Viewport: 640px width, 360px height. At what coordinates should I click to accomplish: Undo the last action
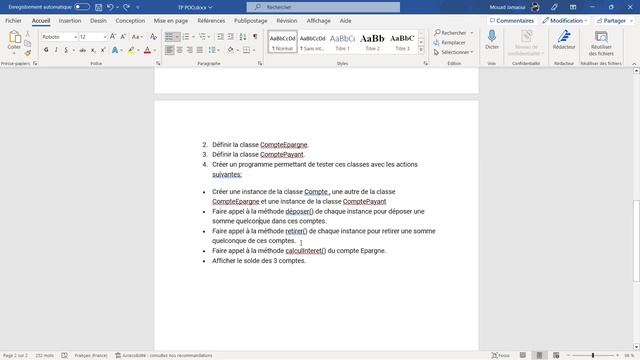click(x=110, y=7)
